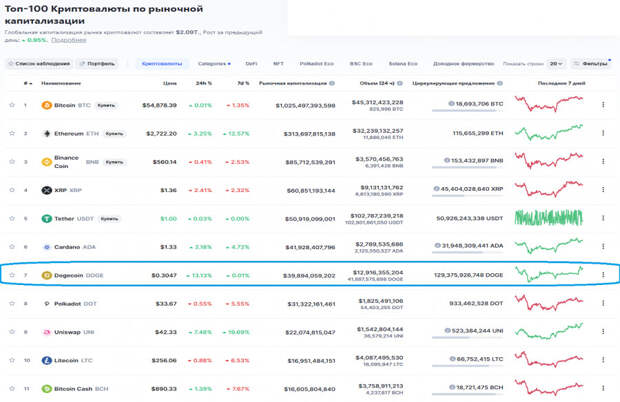
Task: Click the Litecoin coin logo
Action: 47,360
